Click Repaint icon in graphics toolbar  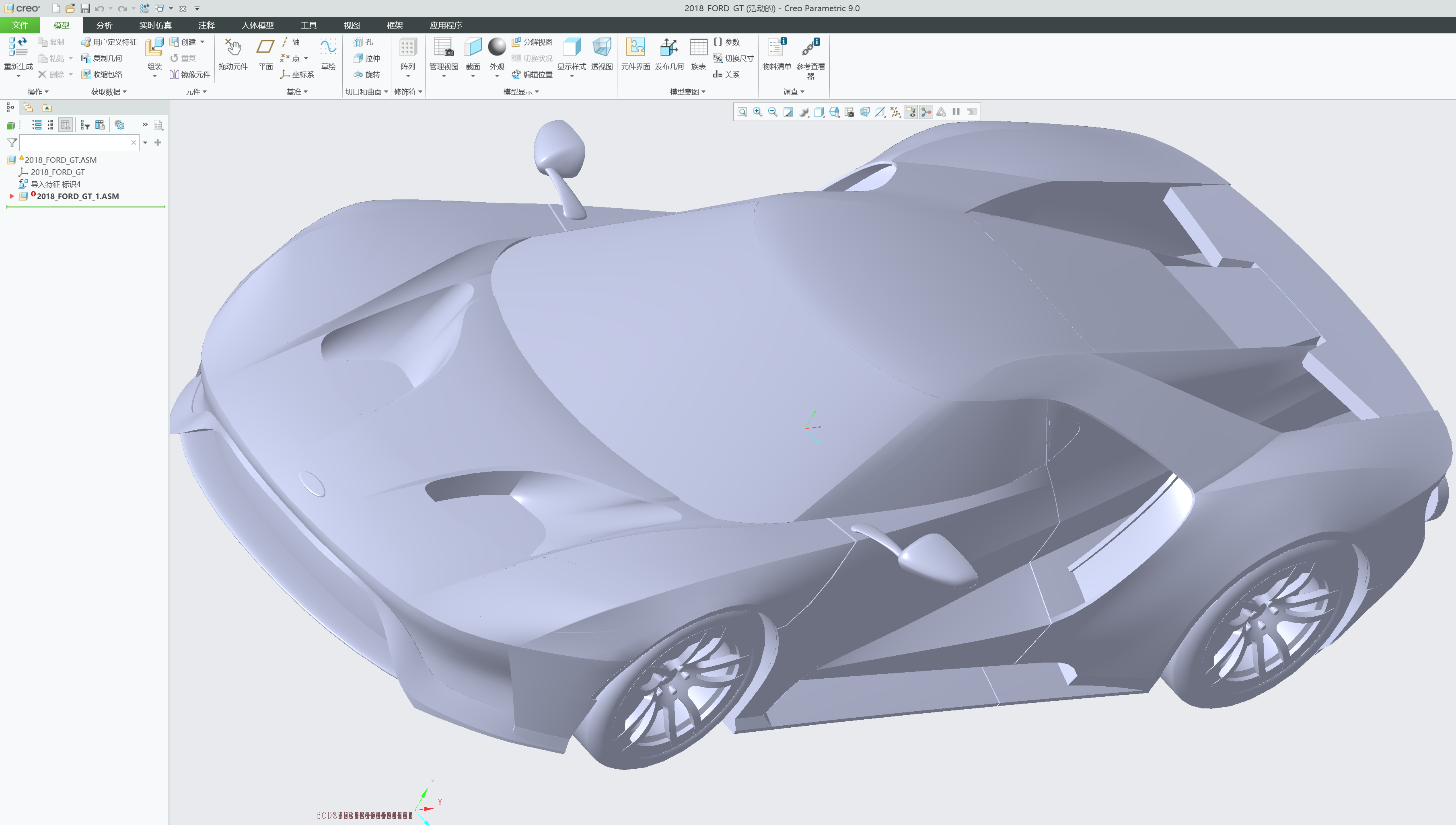(788, 112)
